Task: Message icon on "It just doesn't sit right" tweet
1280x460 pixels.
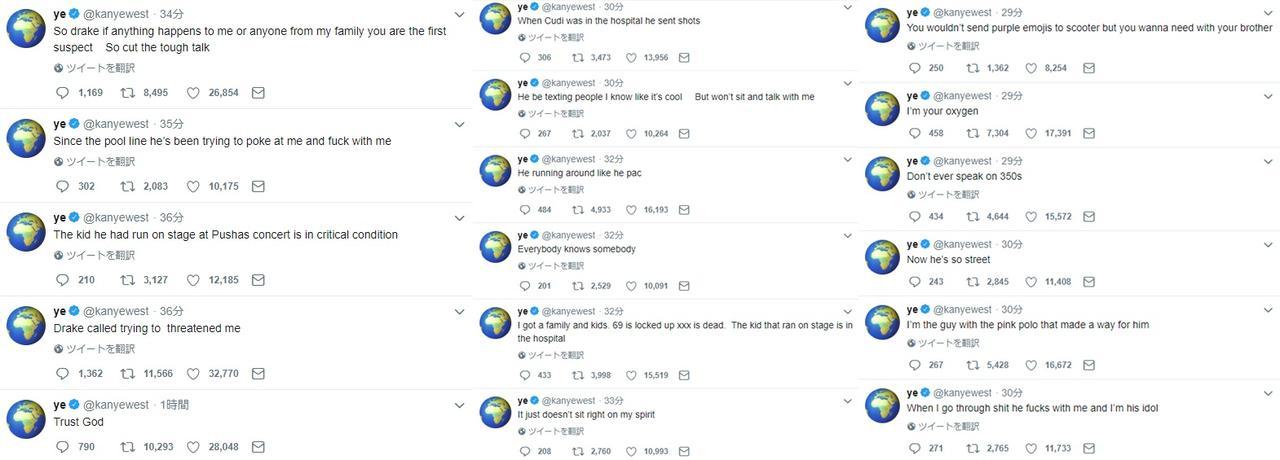Action: pos(684,451)
